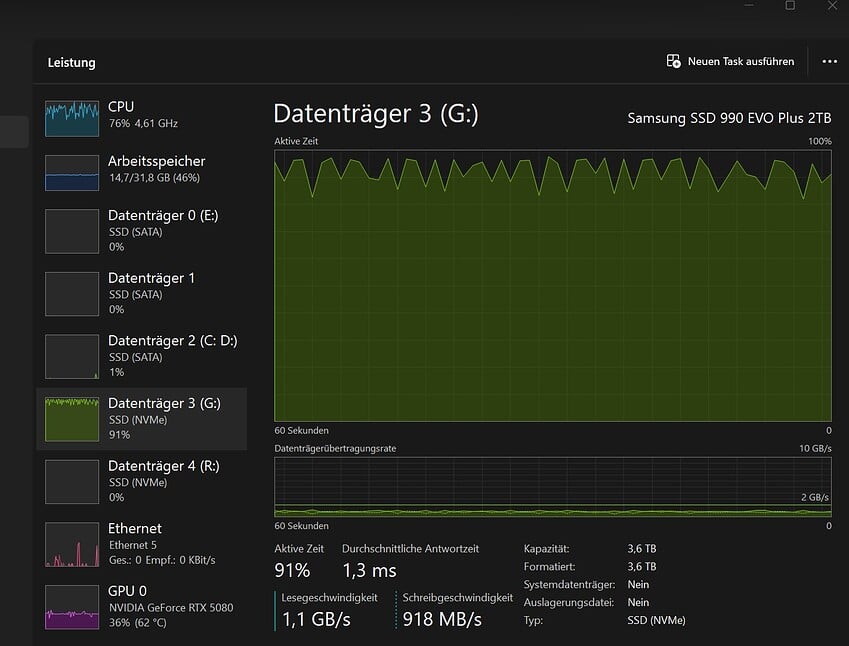Screen dimensions: 849x646
Task: Open the GPU 0 RTX 5080 graph thumbnail
Action: pos(72,607)
